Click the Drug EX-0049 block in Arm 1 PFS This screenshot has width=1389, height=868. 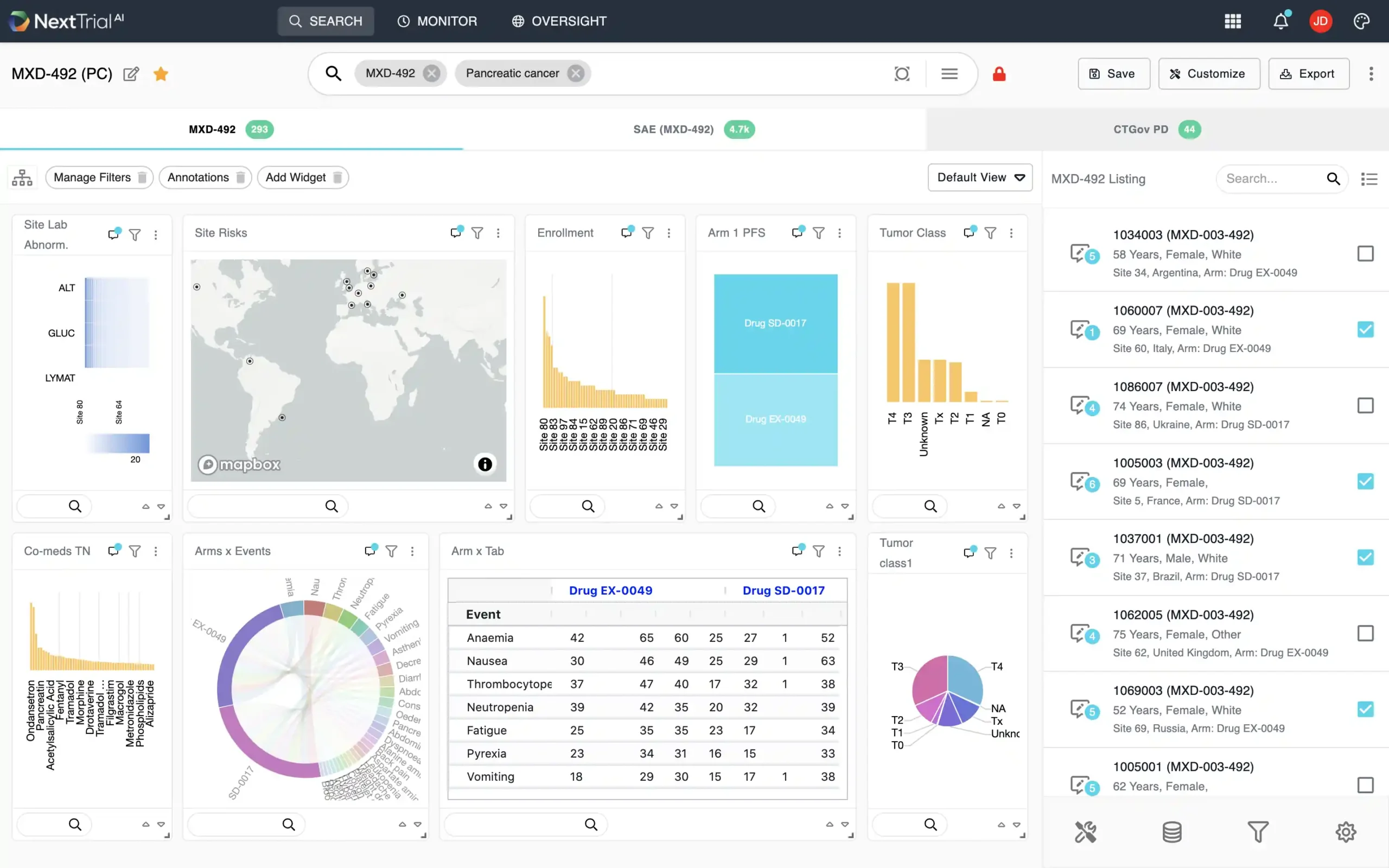pyautogui.click(x=775, y=420)
